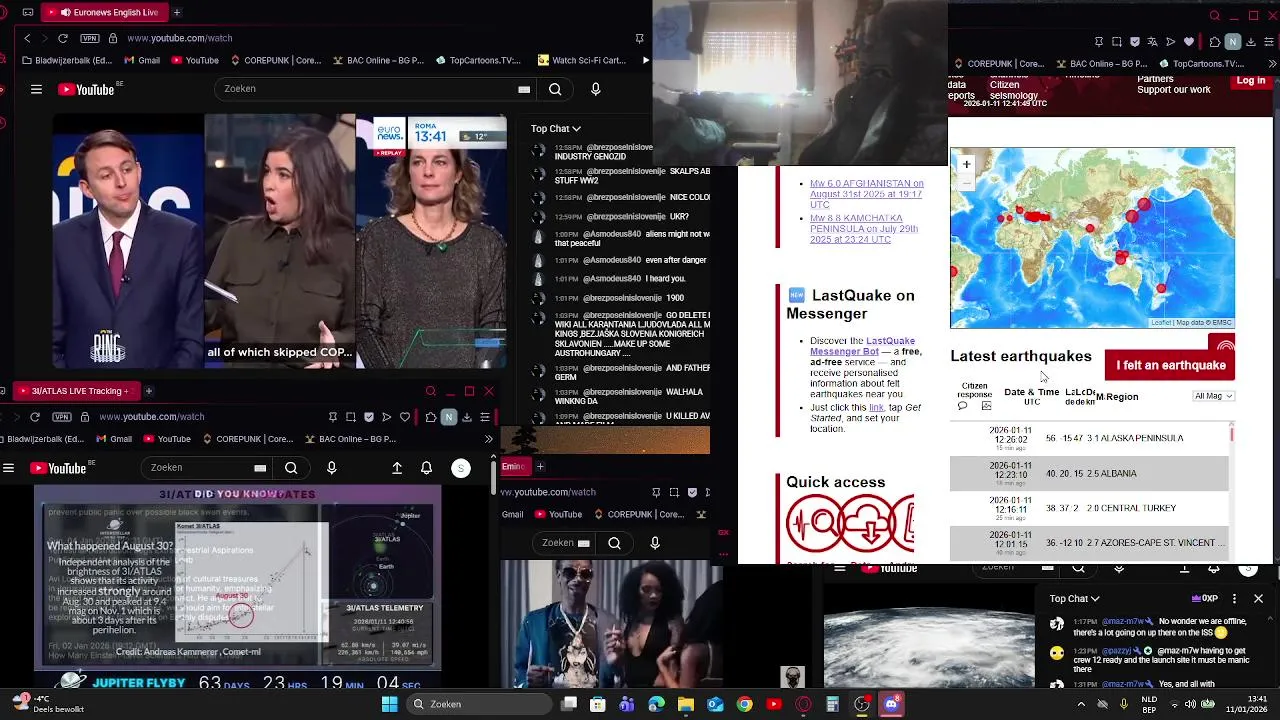Viewport: 1280px width, 720px height.
Task: Click search magnifier in Eminem YouTube window
Action: tap(615, 543)
